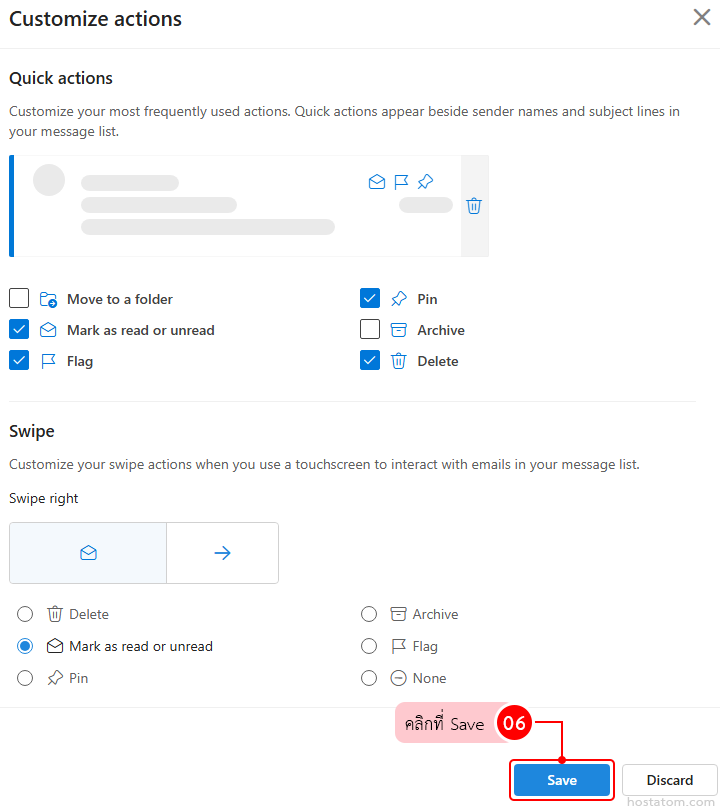
Task: Discard the customization changes
Action: (669, 780)
